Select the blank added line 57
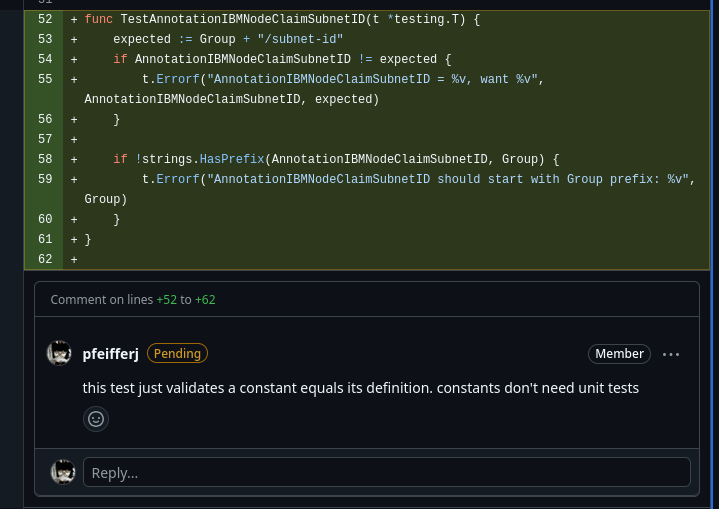Screen dimensions: 719x509 (45, 140)
